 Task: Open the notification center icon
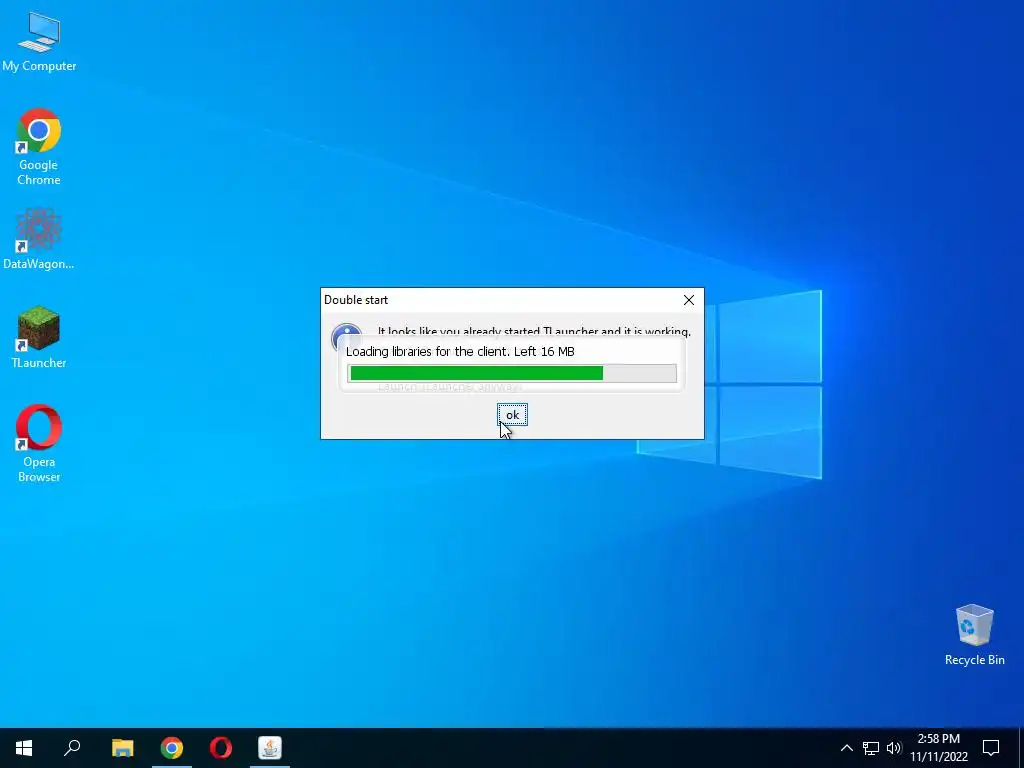(991, 748)
